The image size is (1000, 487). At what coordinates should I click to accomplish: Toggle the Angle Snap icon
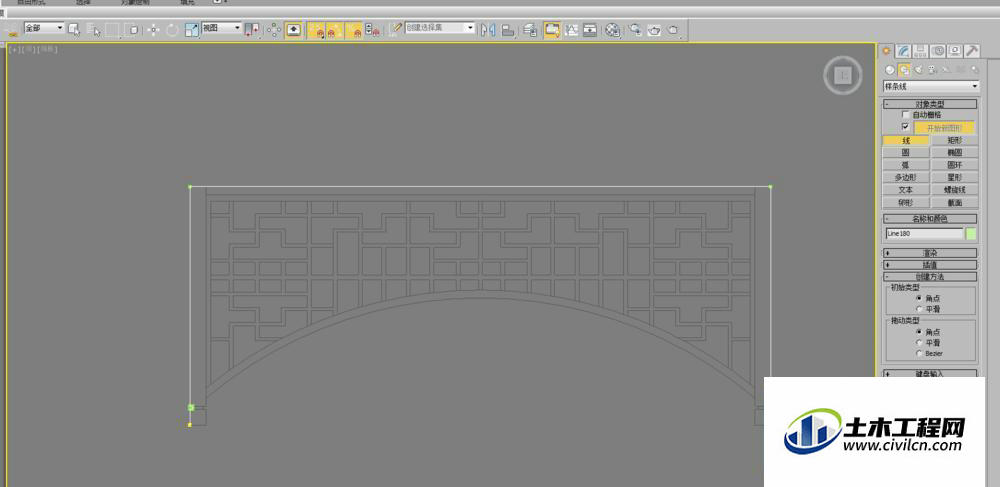335,29
